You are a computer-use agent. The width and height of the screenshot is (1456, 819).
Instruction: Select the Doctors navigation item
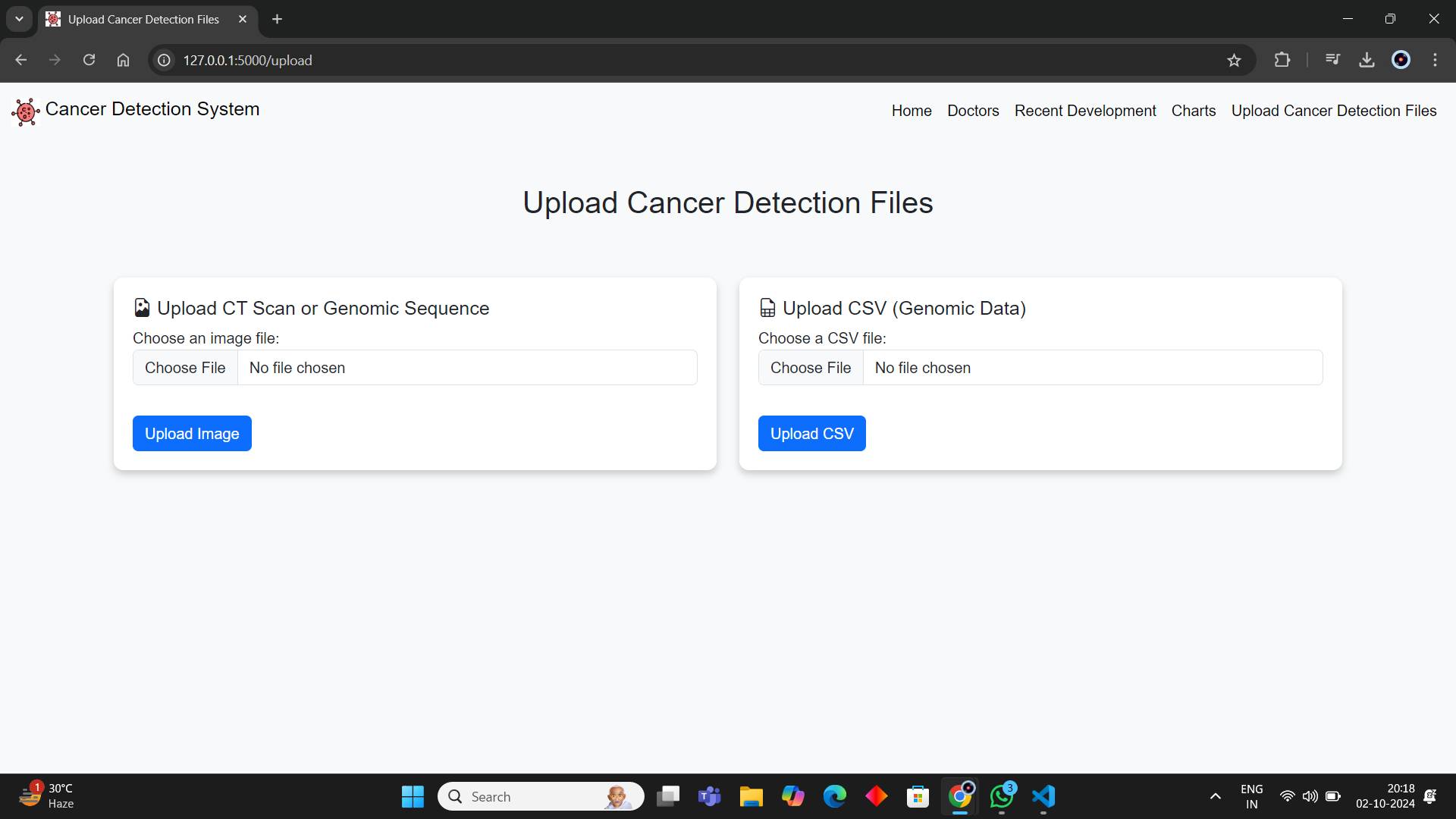pos(973,111)
